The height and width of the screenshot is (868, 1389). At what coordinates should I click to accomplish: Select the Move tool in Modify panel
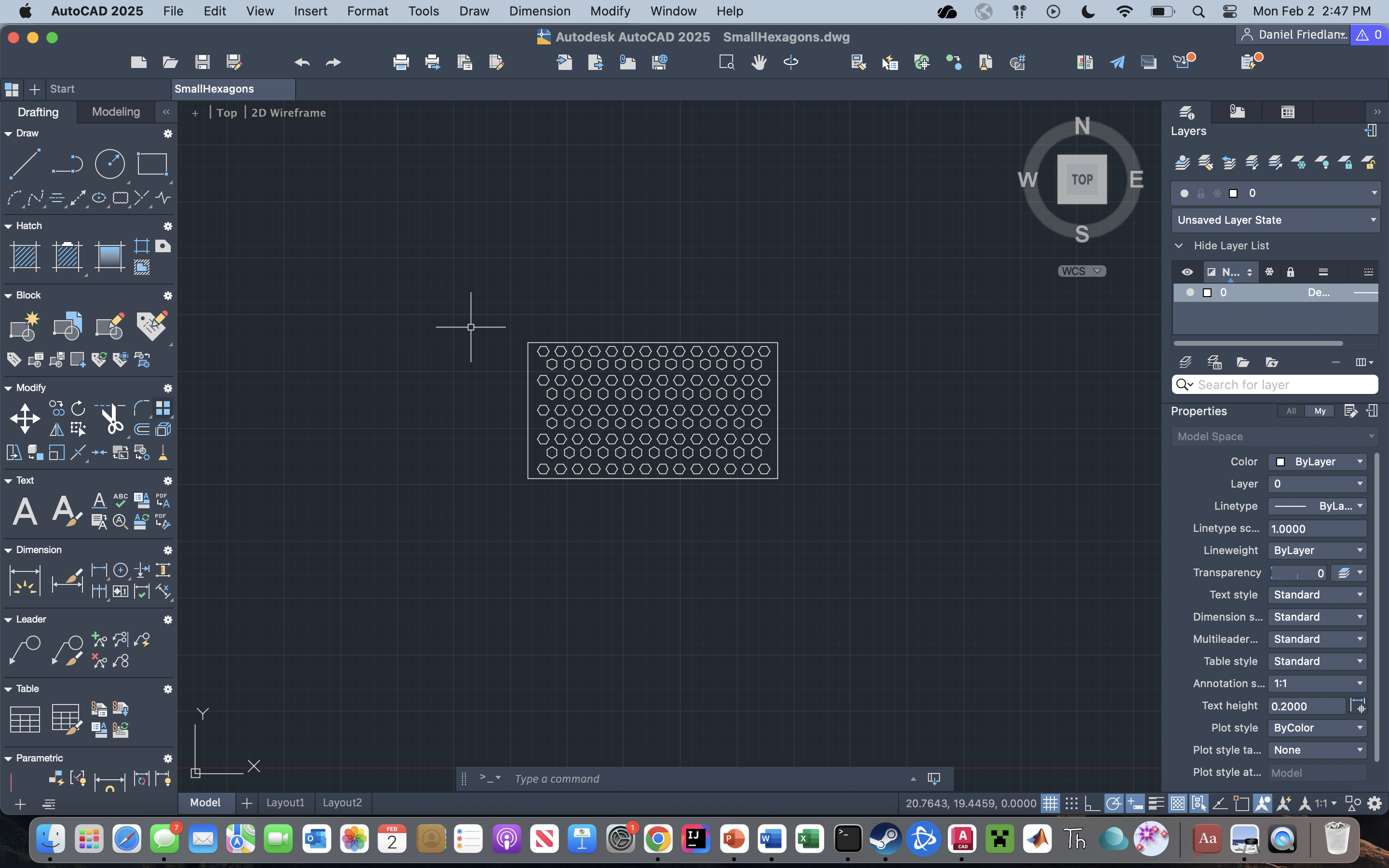[x=25, y=419]
